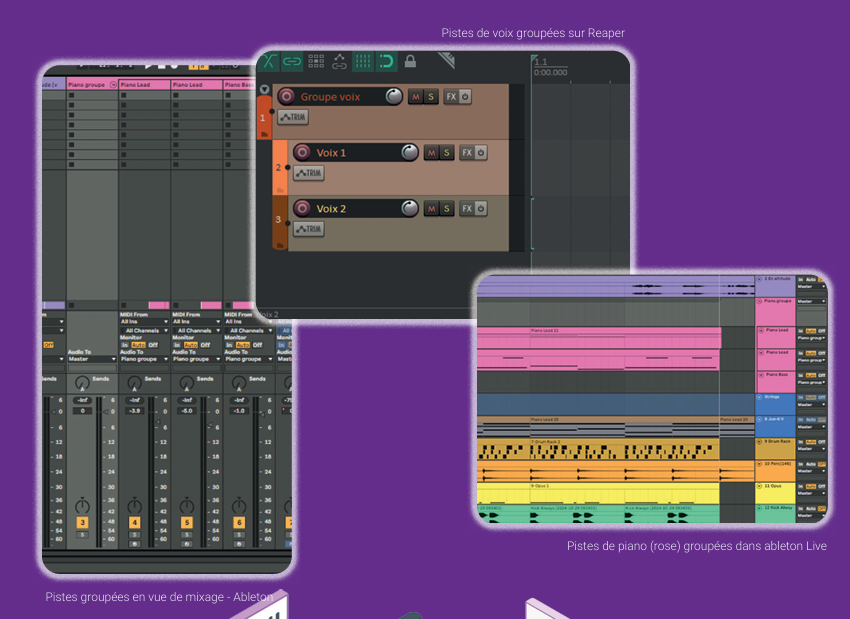The height and width of the screenshot is (619, 850).
Task: Activate track 3 button in Ableton mixer
Action: point(82,523)
